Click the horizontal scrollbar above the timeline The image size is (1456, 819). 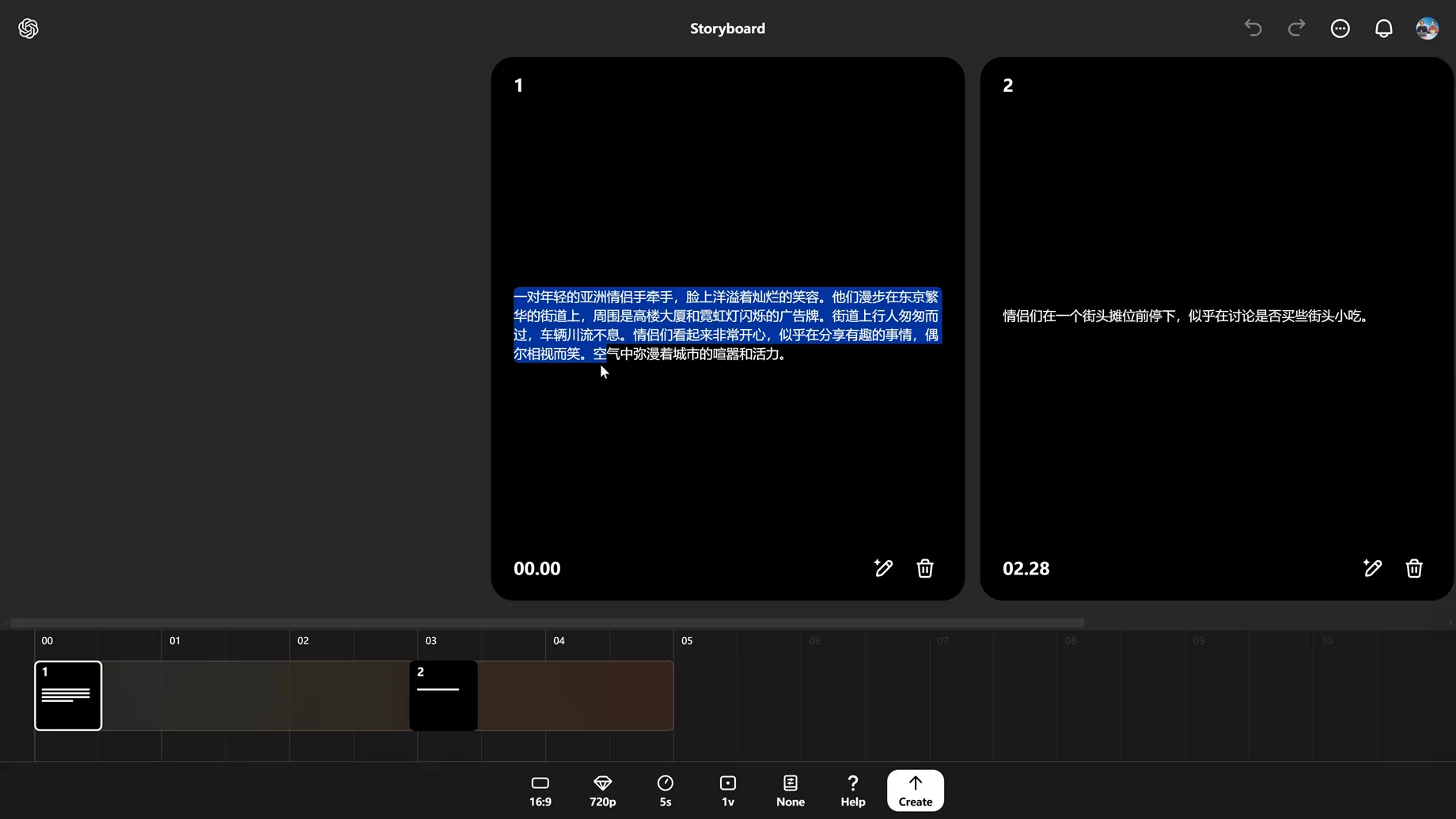[546, 624]
